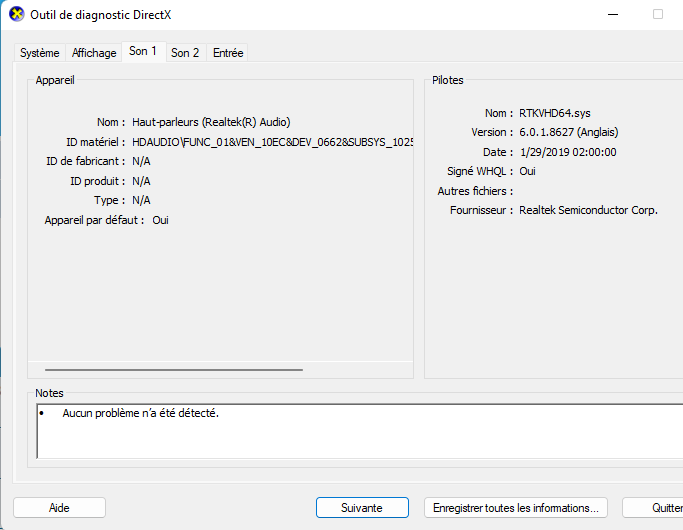Maximize the DirectX diagnostic window
This screenshot has width=683, height=530.
click(658, 14)
